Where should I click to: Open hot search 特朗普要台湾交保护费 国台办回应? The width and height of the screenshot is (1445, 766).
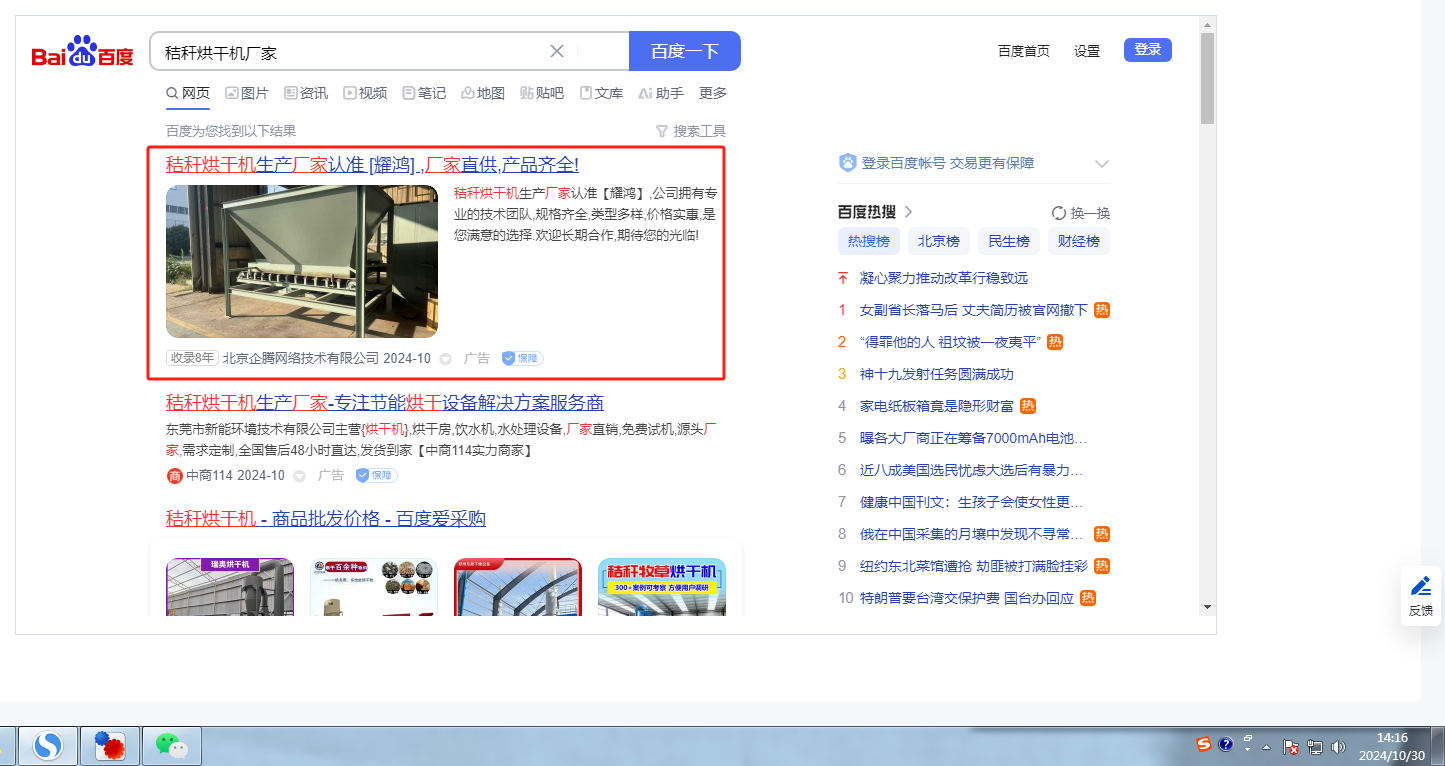click(967, 598)
